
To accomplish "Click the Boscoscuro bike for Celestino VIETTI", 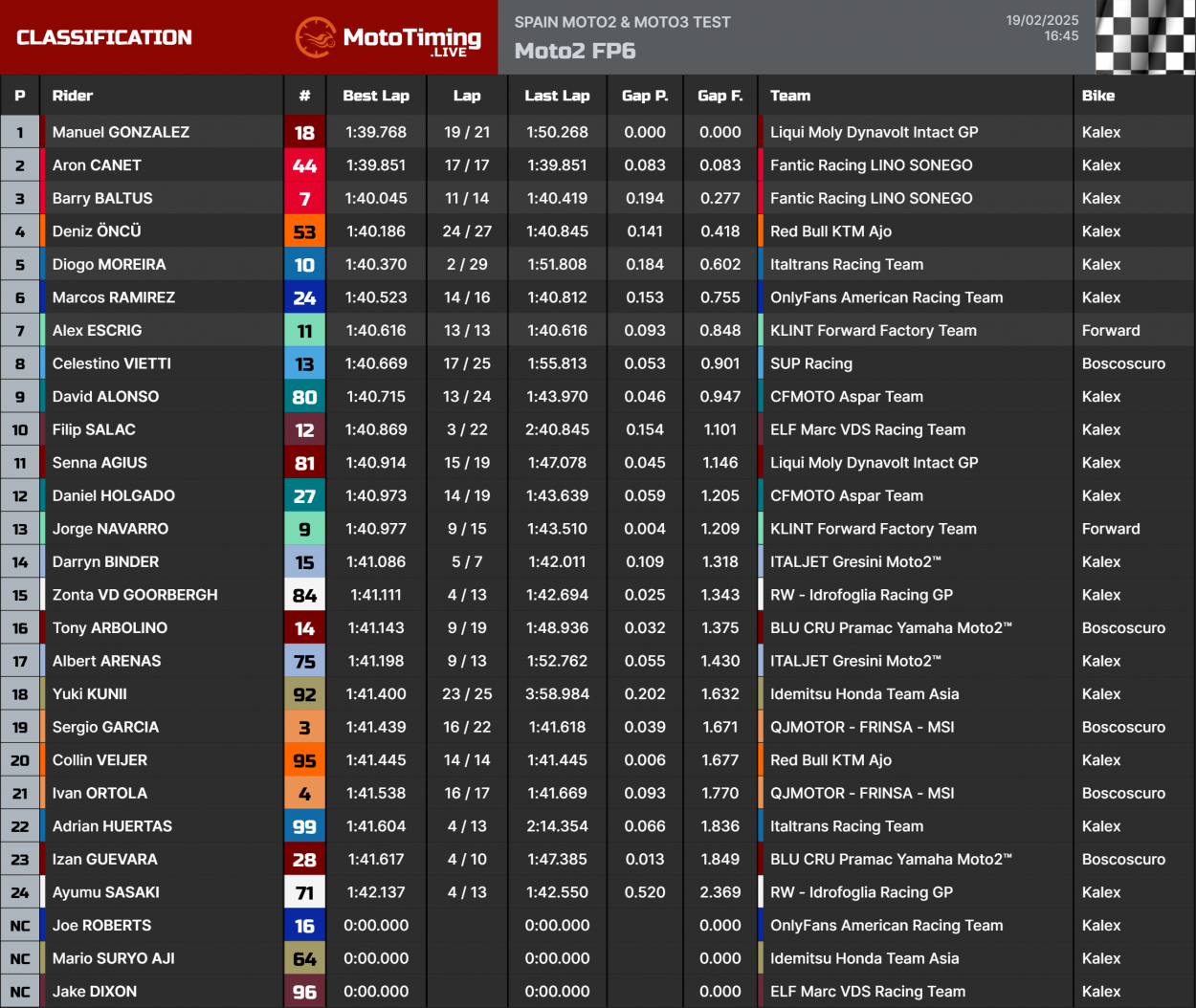I will [1123, 364].
